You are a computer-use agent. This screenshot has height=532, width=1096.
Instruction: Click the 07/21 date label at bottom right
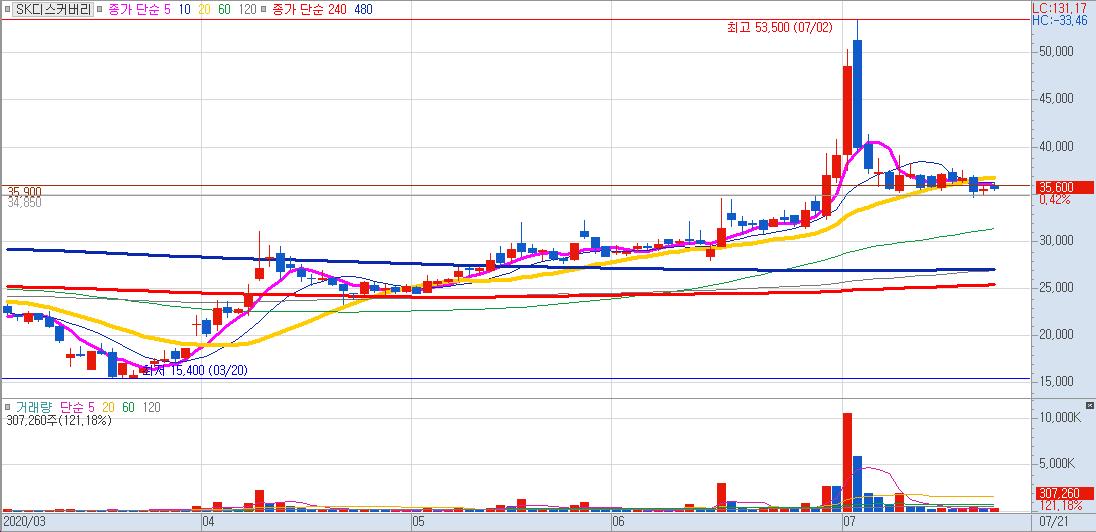point(1055,522)
